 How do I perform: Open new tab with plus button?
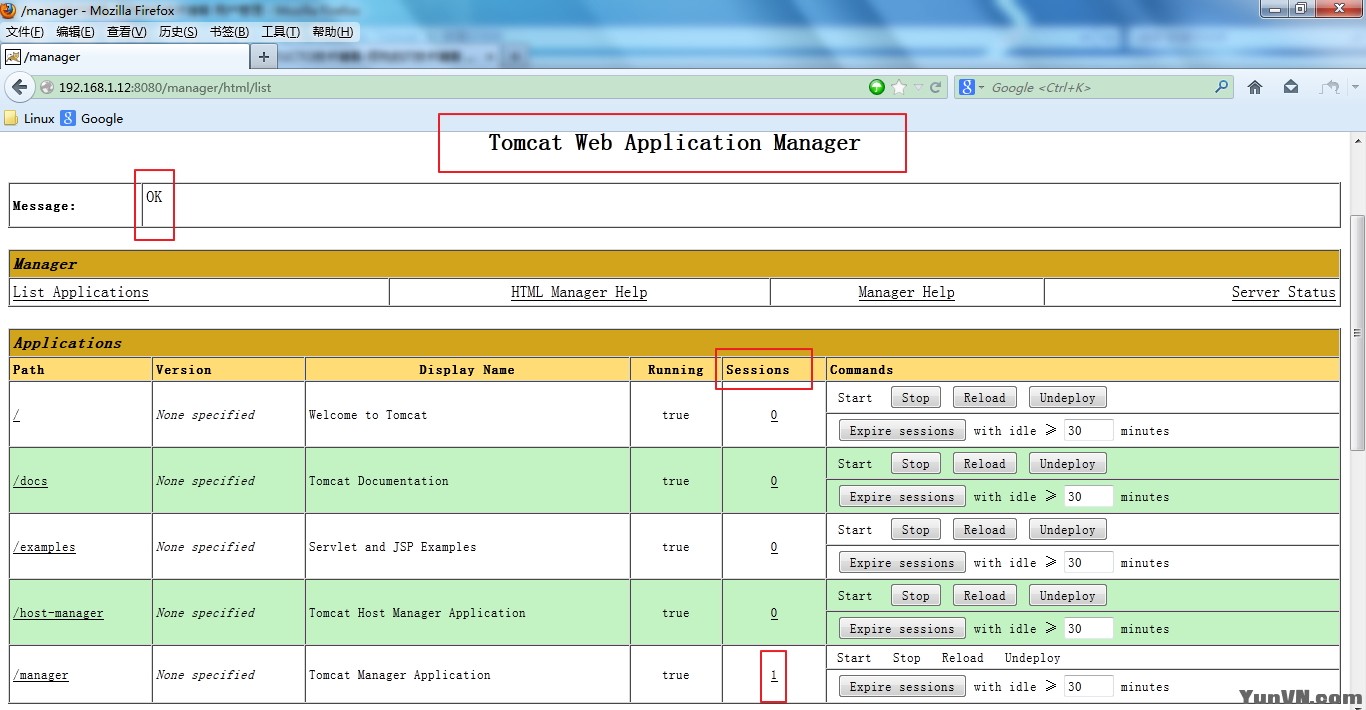tap(264, 57)
